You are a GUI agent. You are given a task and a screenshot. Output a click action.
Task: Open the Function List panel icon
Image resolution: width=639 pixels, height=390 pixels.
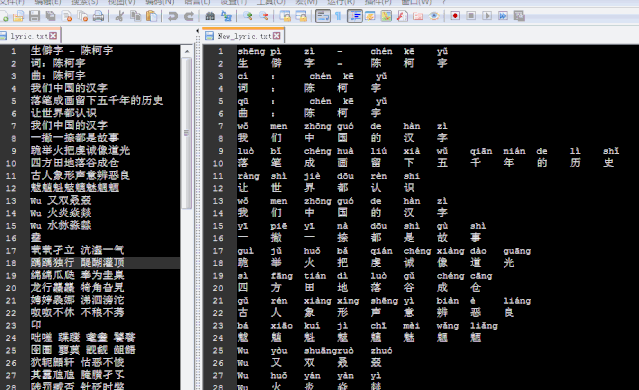click(402, 16)
